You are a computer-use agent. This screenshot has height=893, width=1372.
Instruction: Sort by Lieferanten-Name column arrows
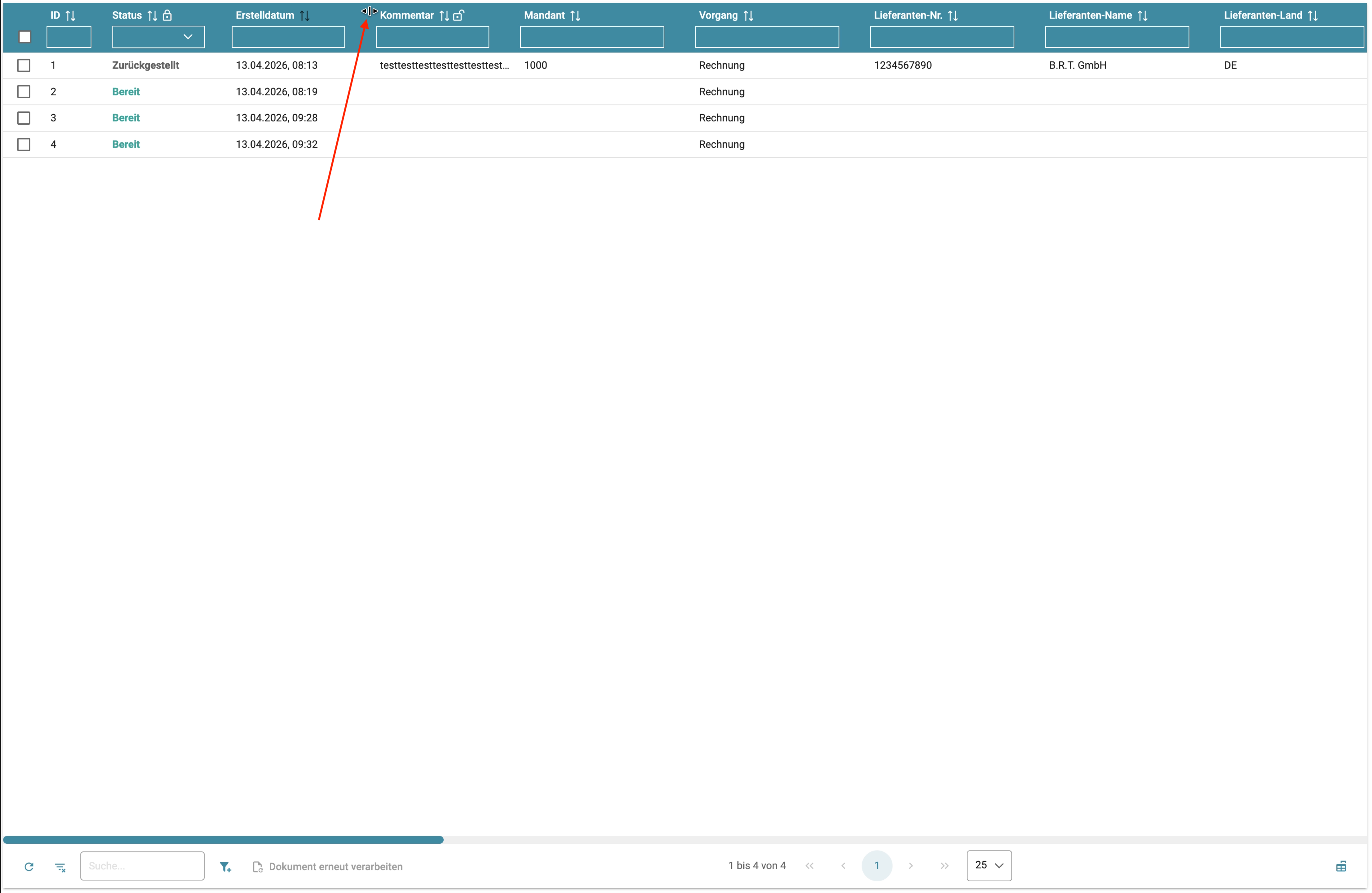[1142, 16]
